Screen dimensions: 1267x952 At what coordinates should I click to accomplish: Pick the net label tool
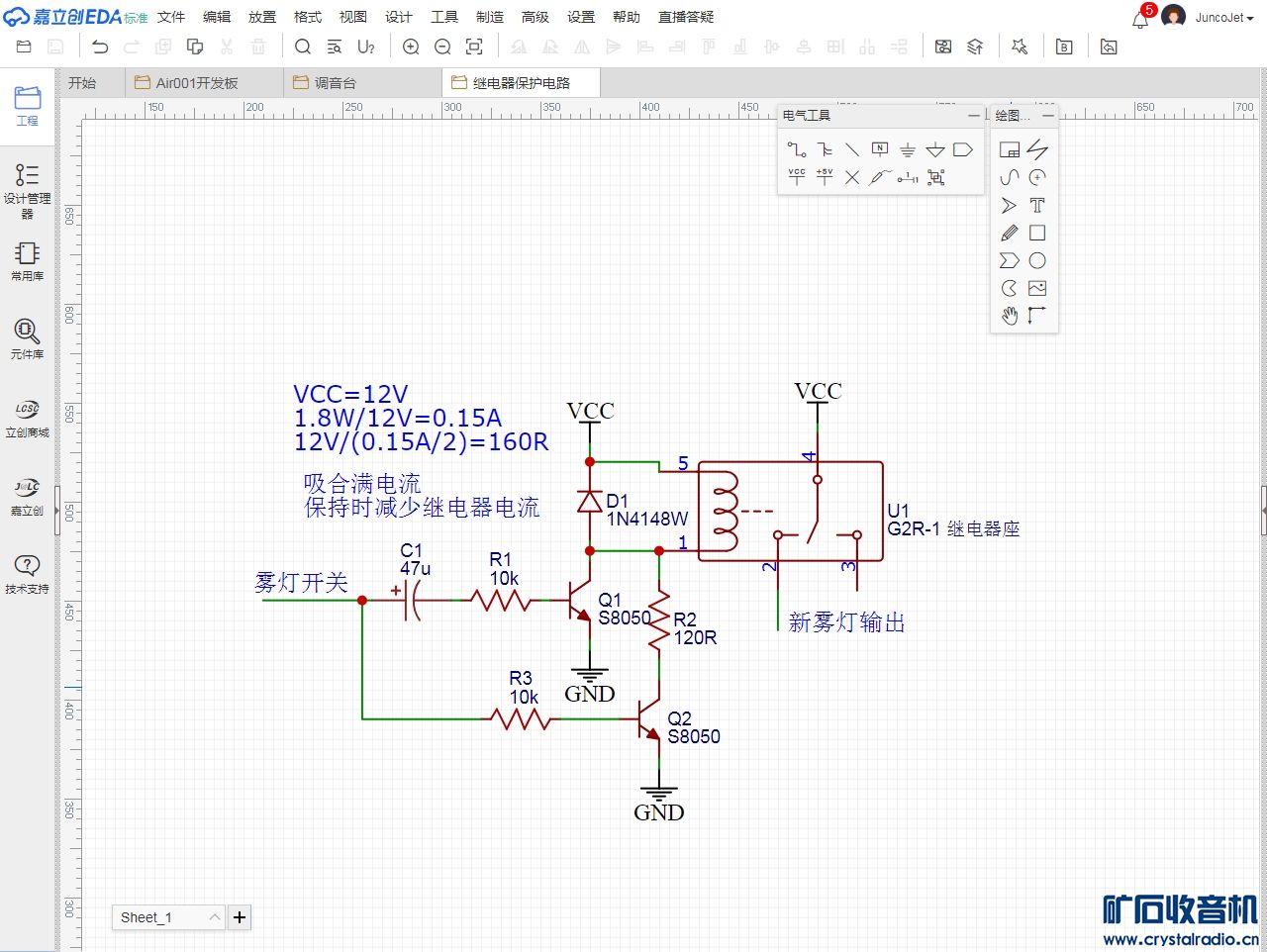880,149
